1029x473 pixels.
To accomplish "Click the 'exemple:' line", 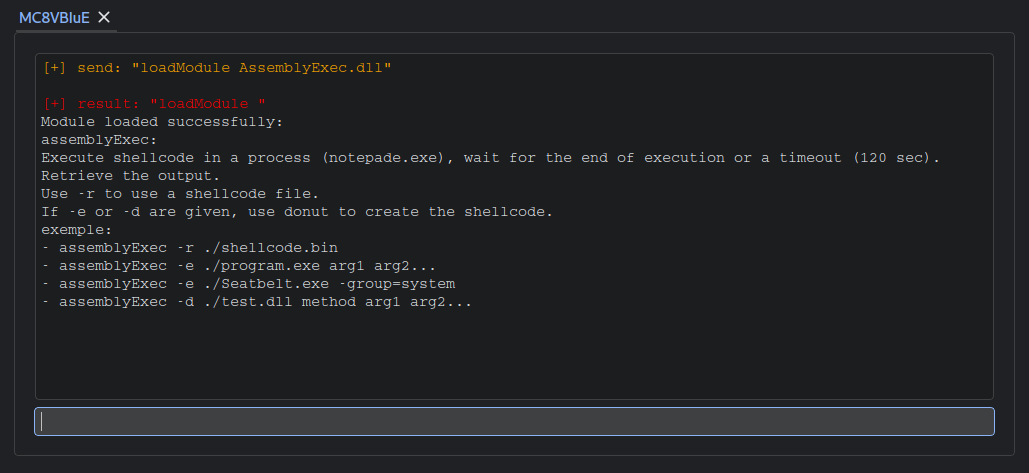I will click(77, 230).
